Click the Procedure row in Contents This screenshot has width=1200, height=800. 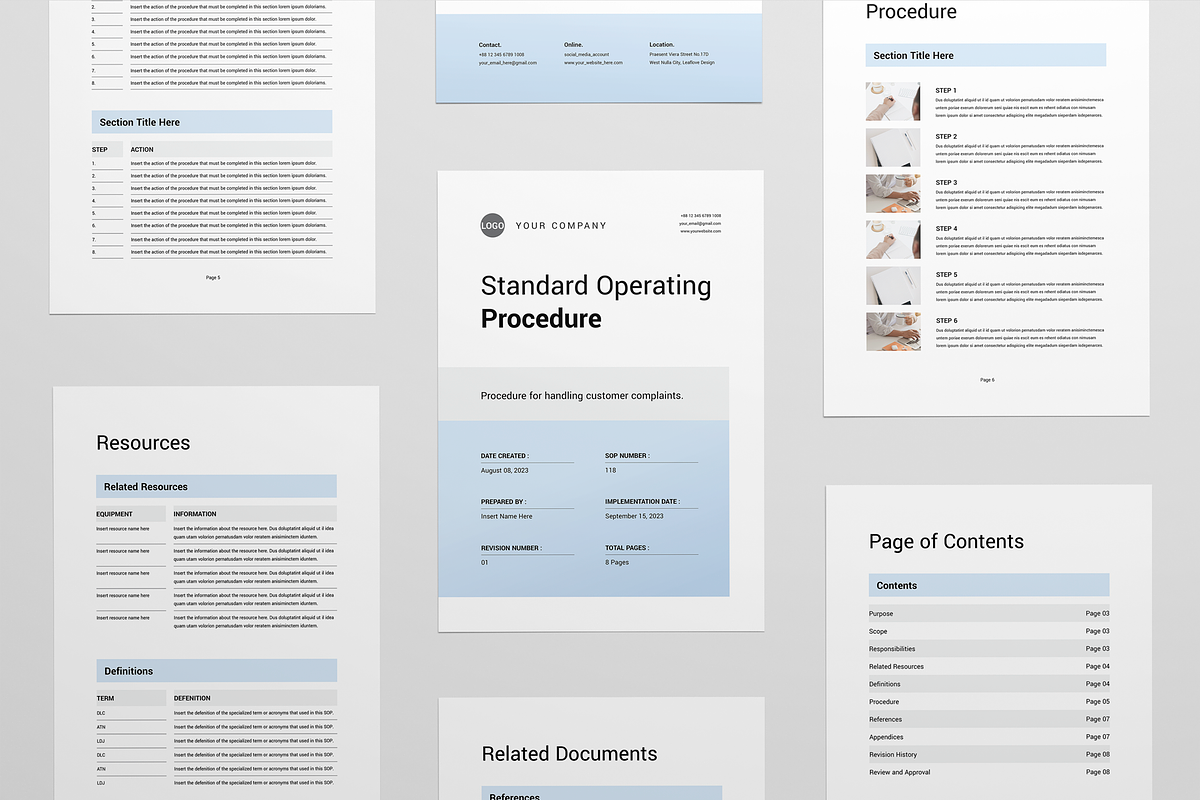pos(989,702)
